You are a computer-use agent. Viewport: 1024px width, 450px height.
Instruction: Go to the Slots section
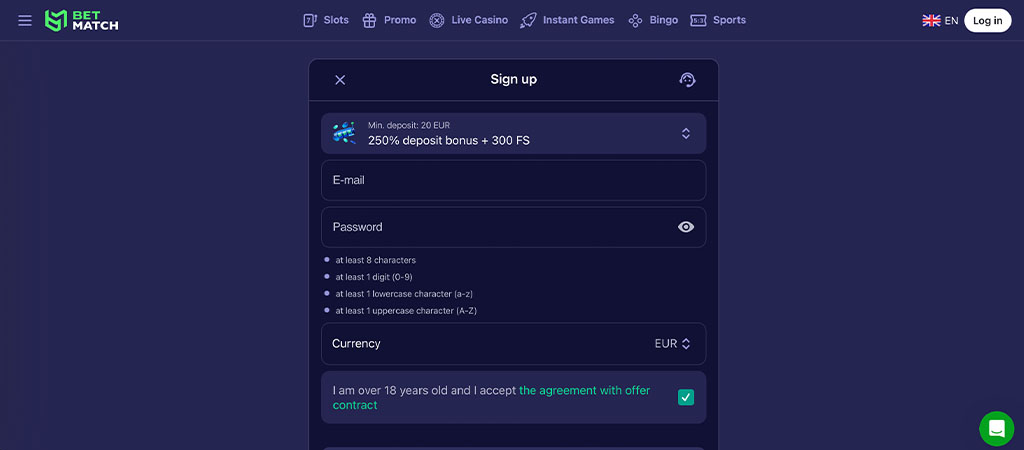pos(326,20)
